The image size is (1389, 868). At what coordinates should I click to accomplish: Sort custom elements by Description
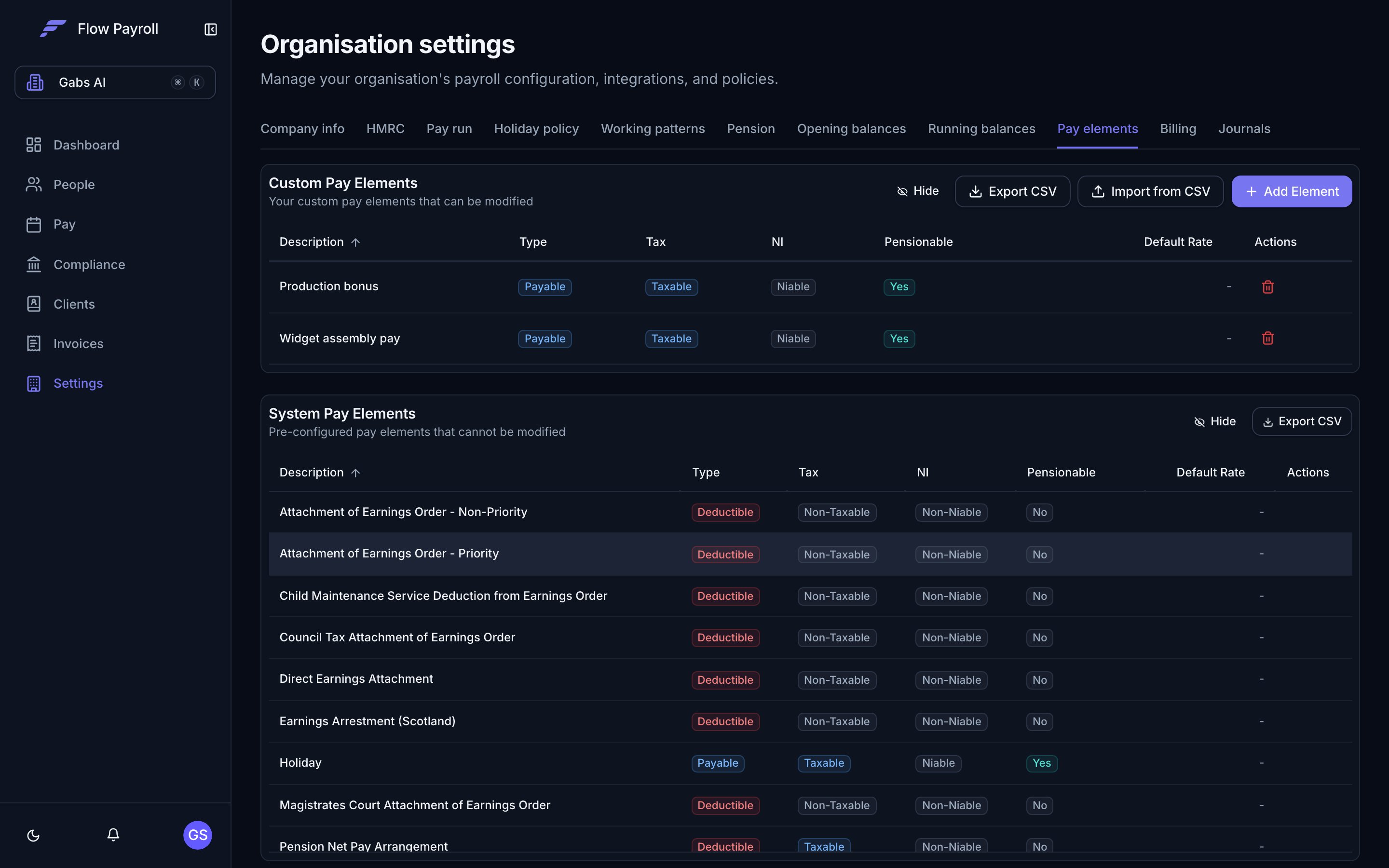tap(320, 242)
